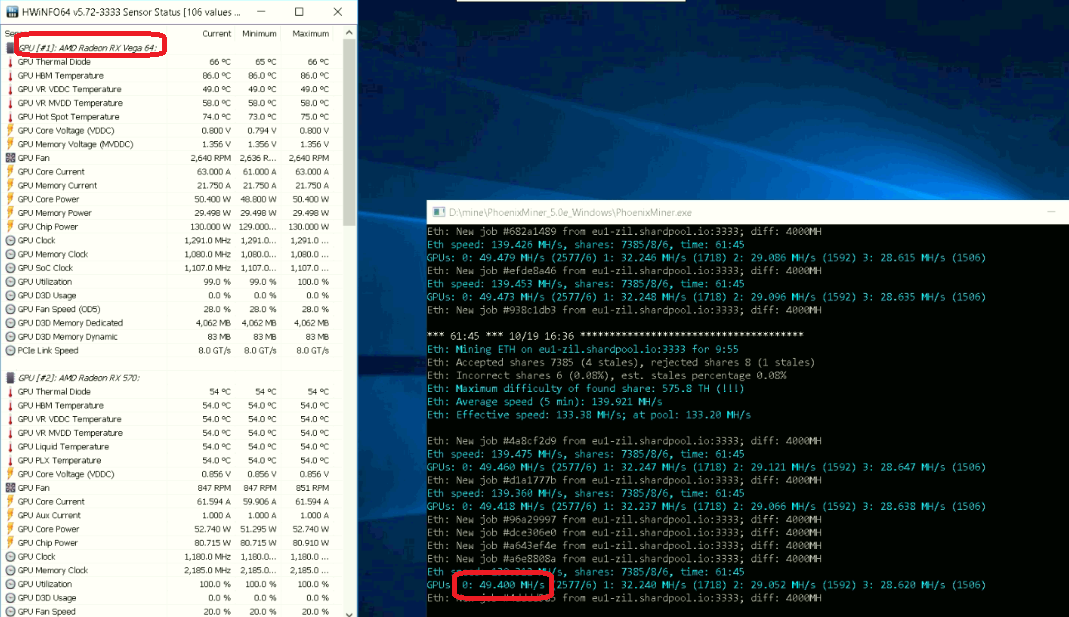Image resolution: width=1069 pixels, height=617 pixels.
Task: Click the 2,185.0 MHz current GPU Memory Clock value
Action: coord(207,570)
